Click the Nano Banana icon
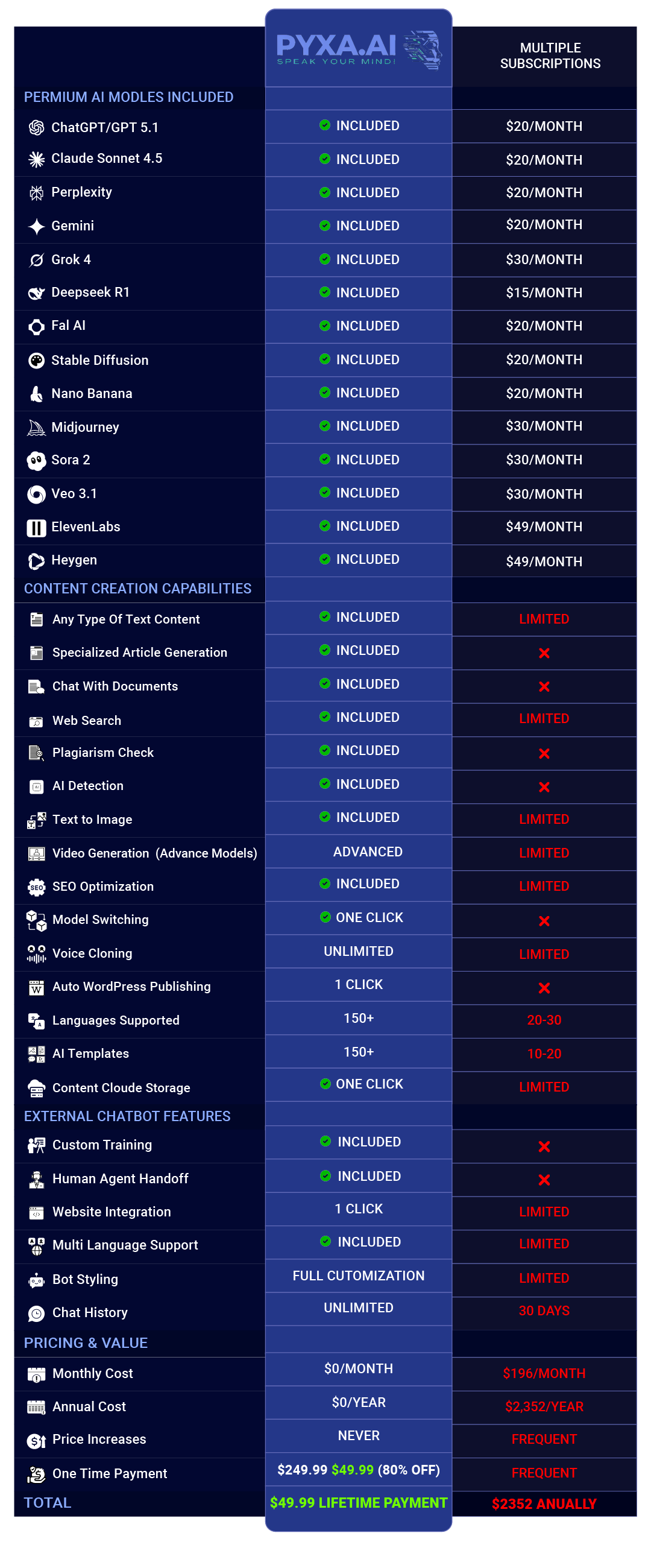The width and height of the screenshot is (651, 1568). (37, 394)
